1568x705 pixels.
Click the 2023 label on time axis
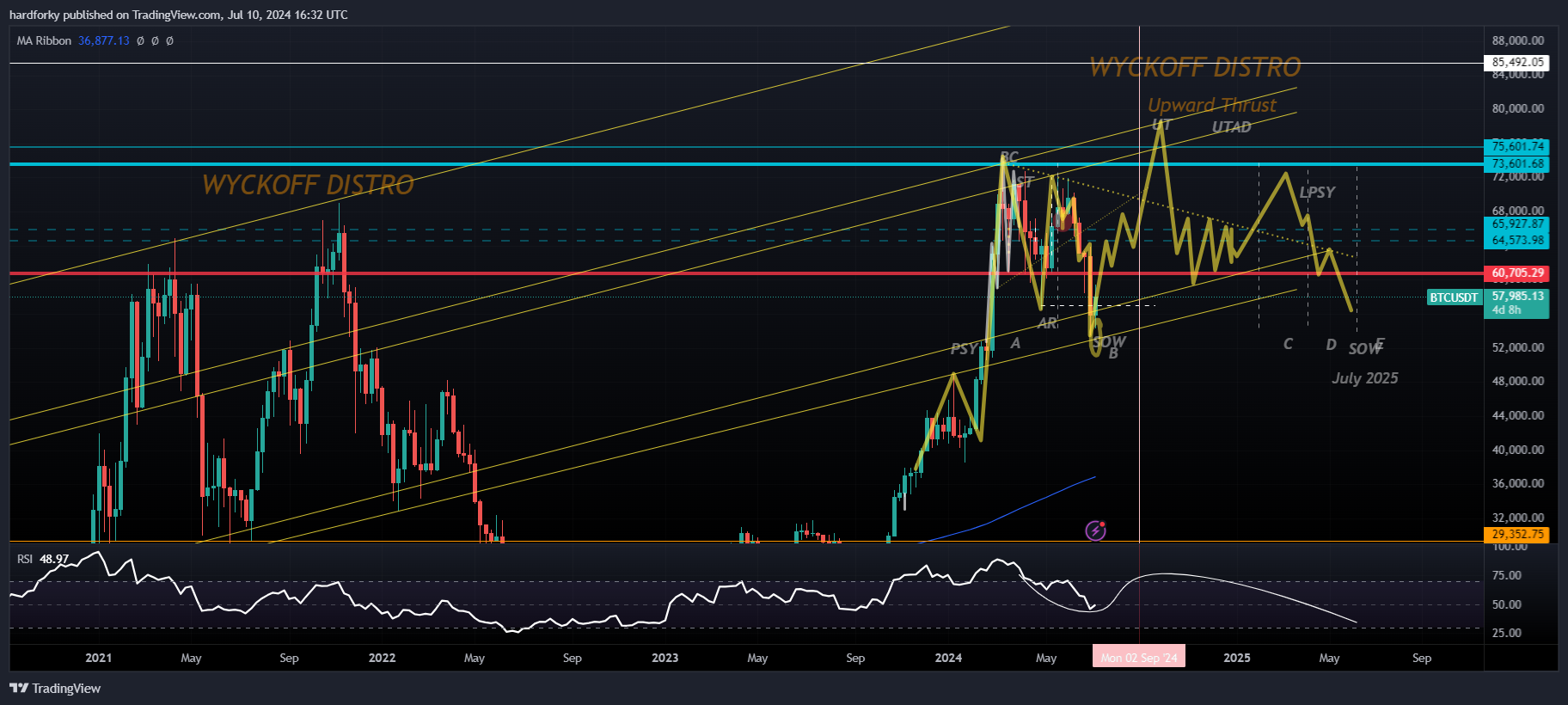tap(665, 658)
